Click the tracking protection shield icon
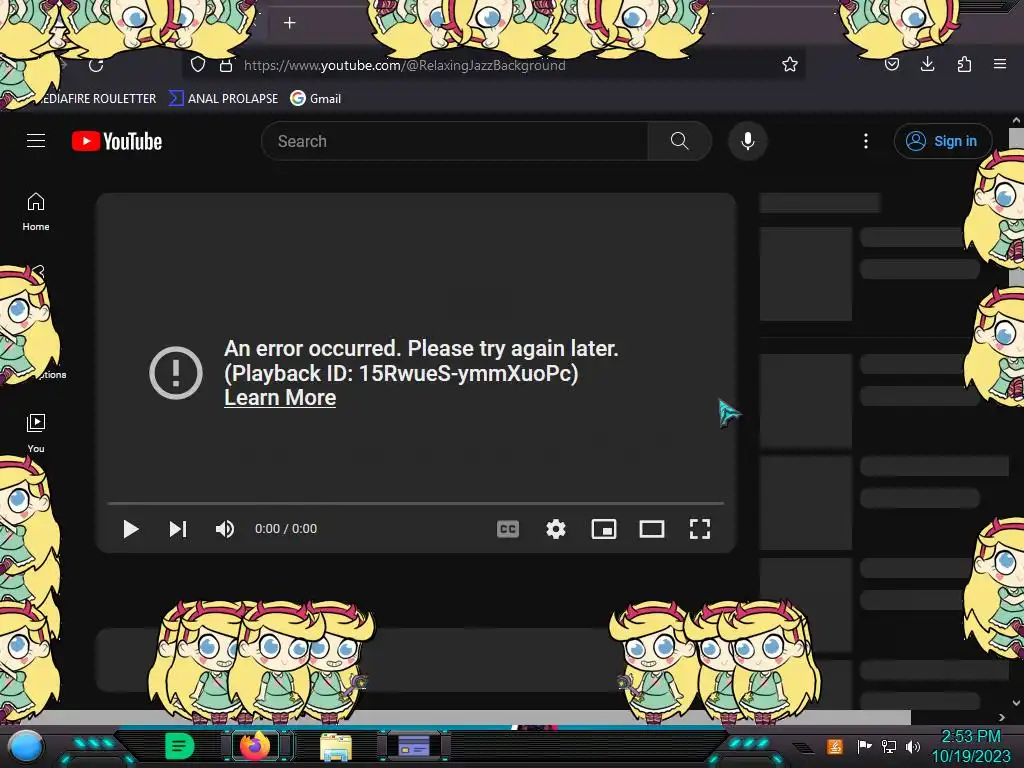The width and height of the screenshot is (1024, 768). (x=198, y=65)
